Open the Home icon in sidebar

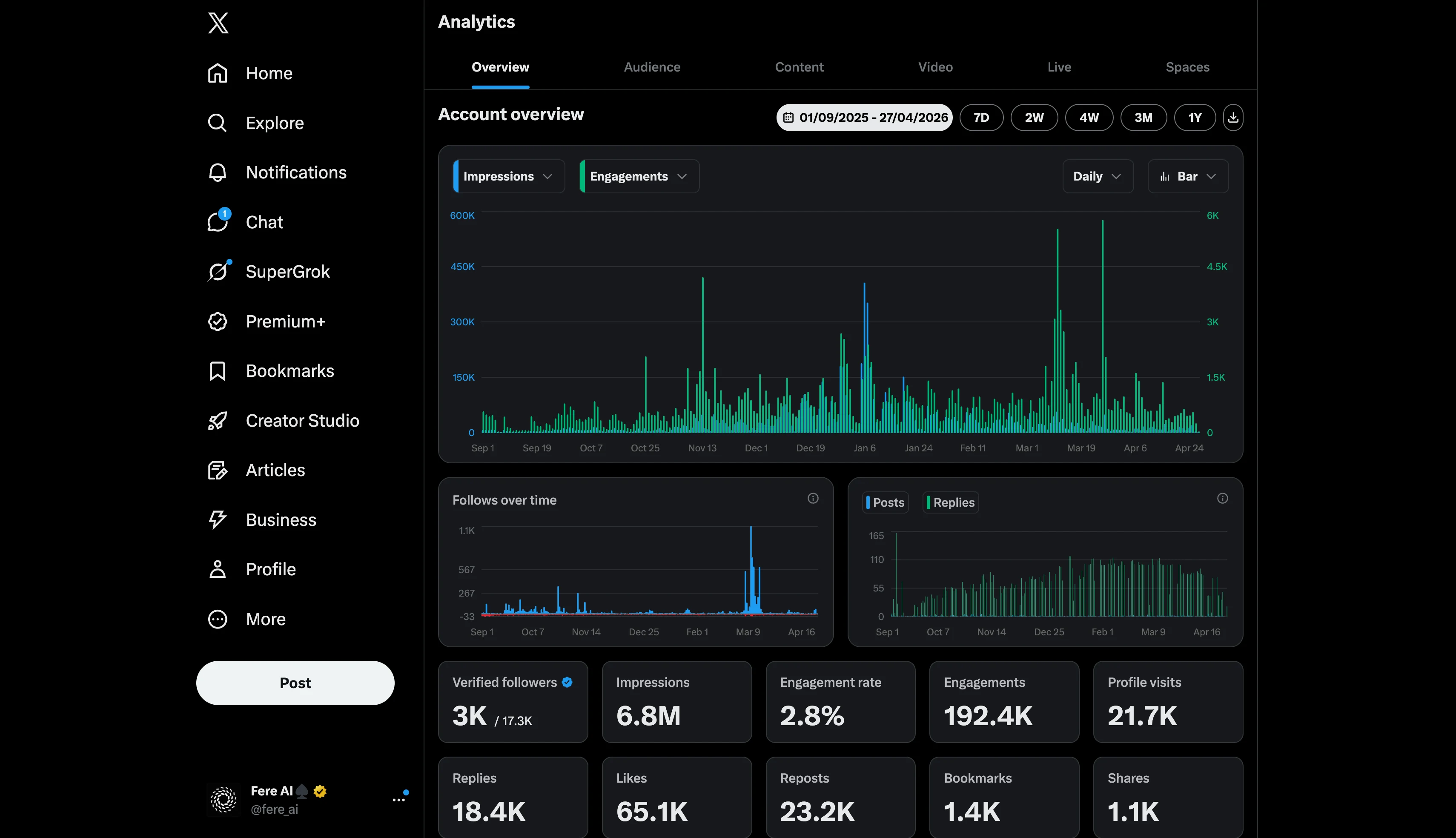(218, 73)
